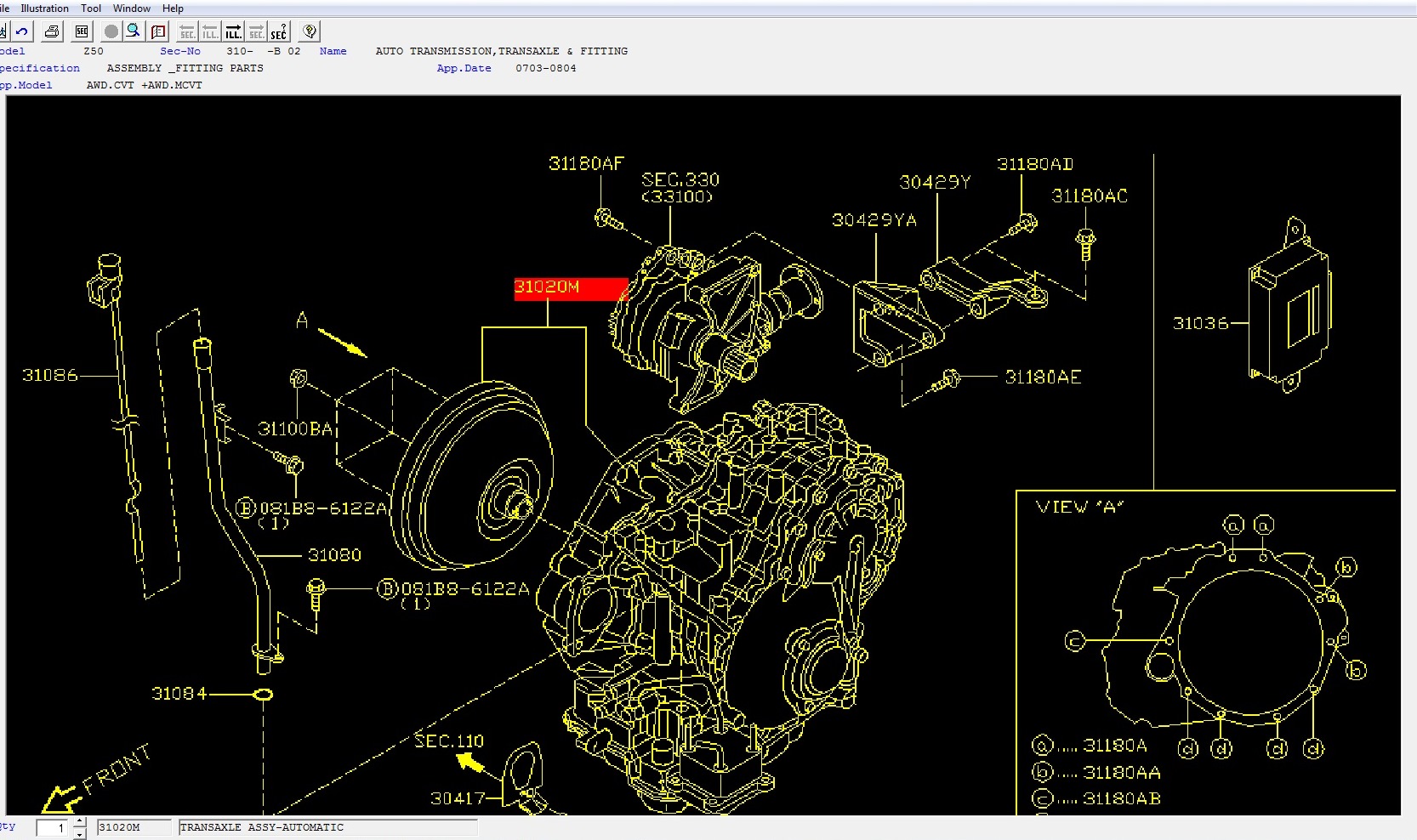Image resolution: width=1417 pixels, height=840 pixels.
Task: Select part number 31036 in diagram
Action: [x=1200, y=323]
